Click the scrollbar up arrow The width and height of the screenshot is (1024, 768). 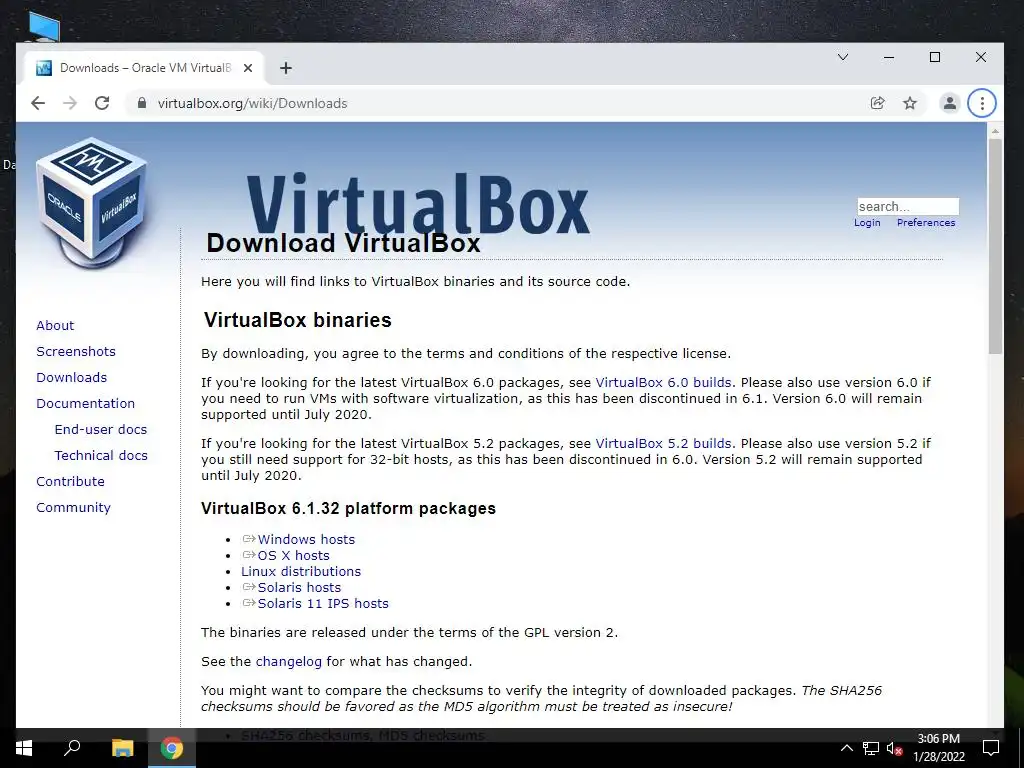coord(995,131)
